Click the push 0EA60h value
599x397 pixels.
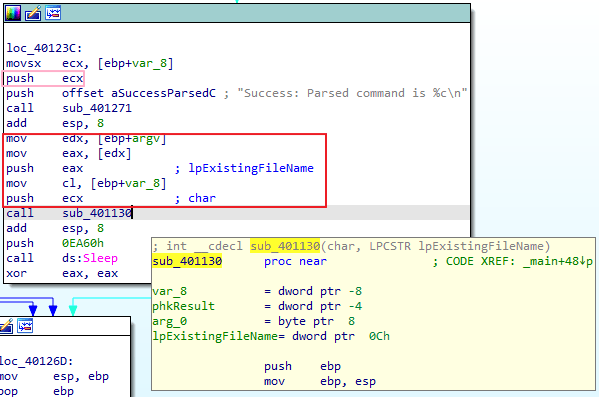83,243
